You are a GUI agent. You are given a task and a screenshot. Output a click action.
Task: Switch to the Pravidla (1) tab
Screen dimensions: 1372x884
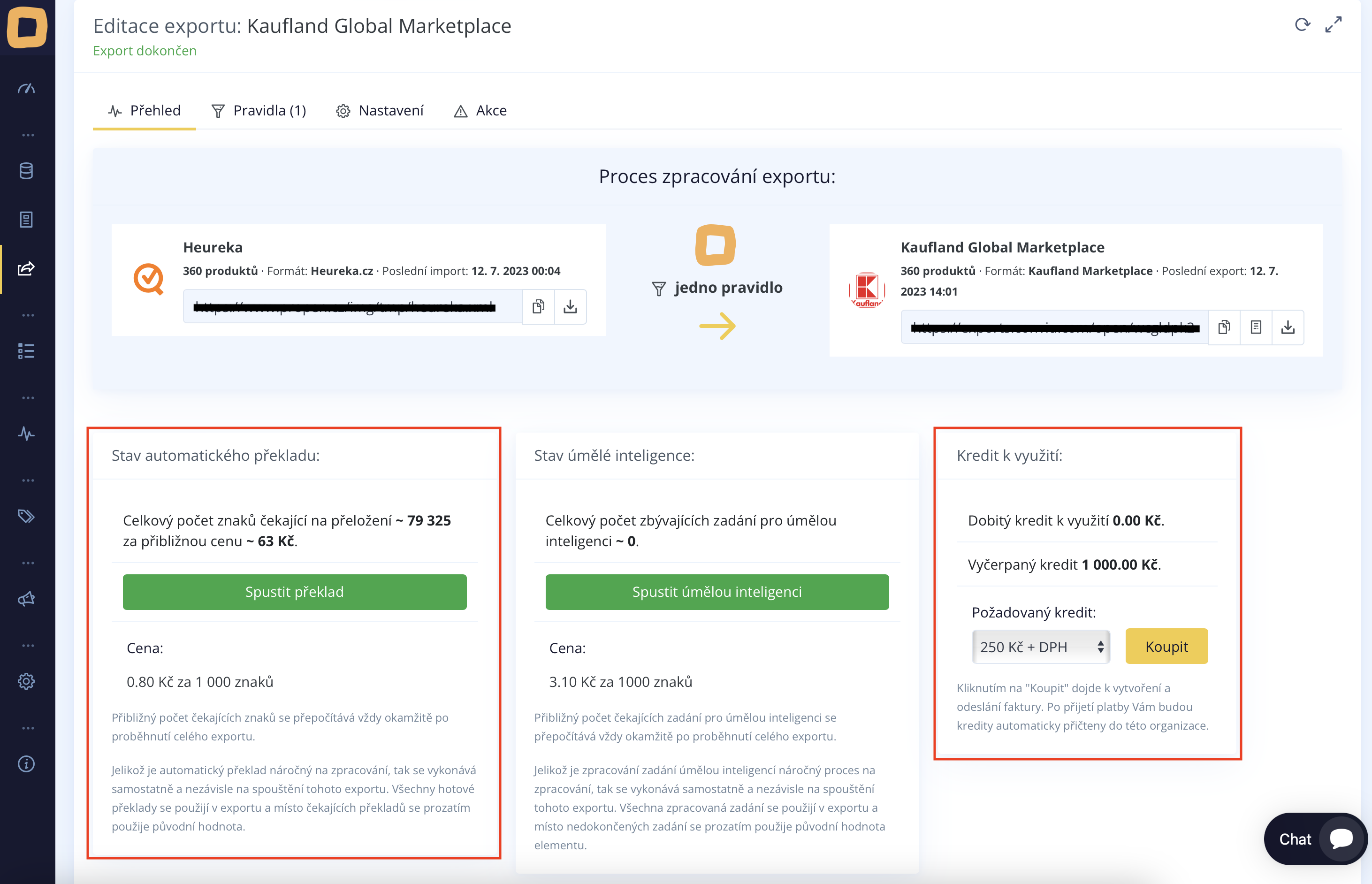(x=259, y=111)
